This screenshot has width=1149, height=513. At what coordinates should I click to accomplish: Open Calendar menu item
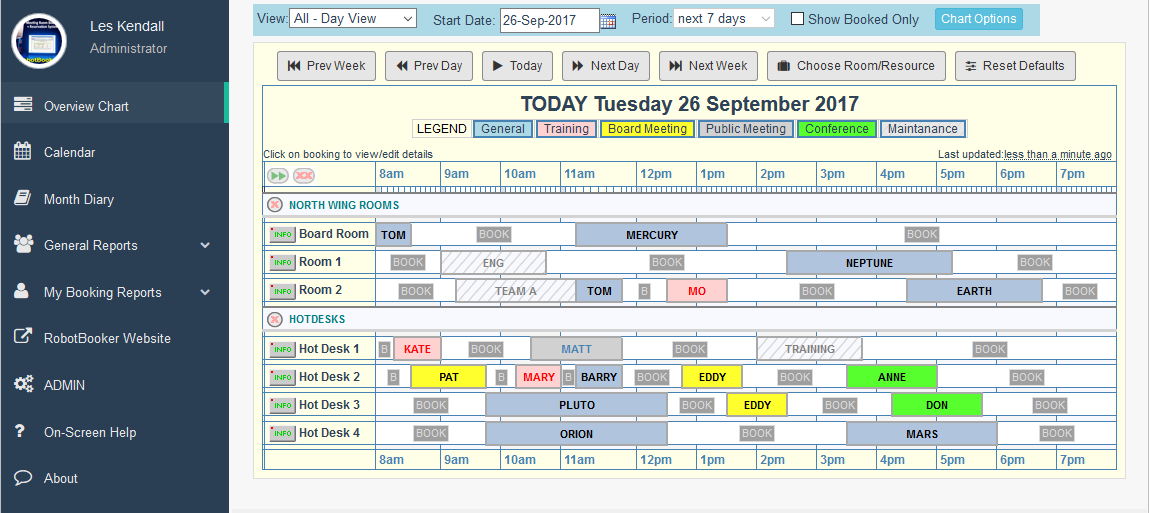(114, 152)
